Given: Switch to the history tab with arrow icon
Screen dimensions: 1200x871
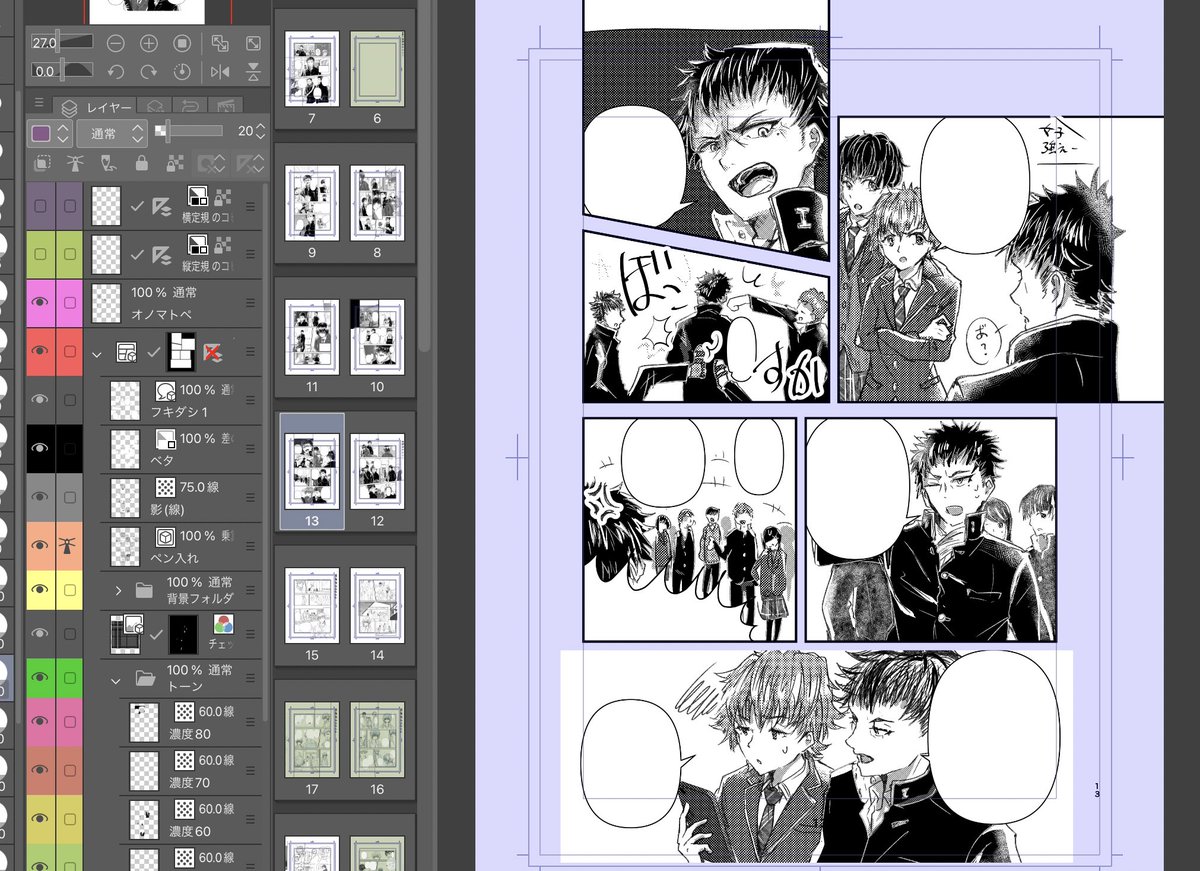Looking at the screenshot, I should coord(190,105).
